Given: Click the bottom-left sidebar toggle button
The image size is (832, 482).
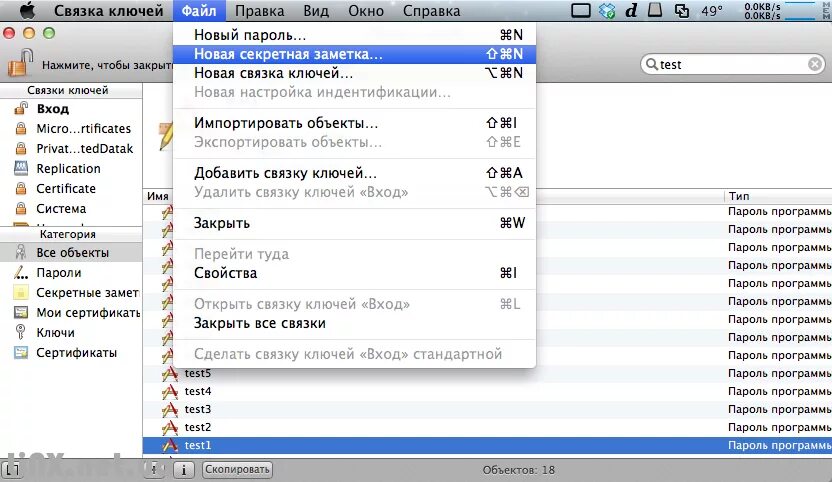Looking at the screenshot, I should point(12,470).
